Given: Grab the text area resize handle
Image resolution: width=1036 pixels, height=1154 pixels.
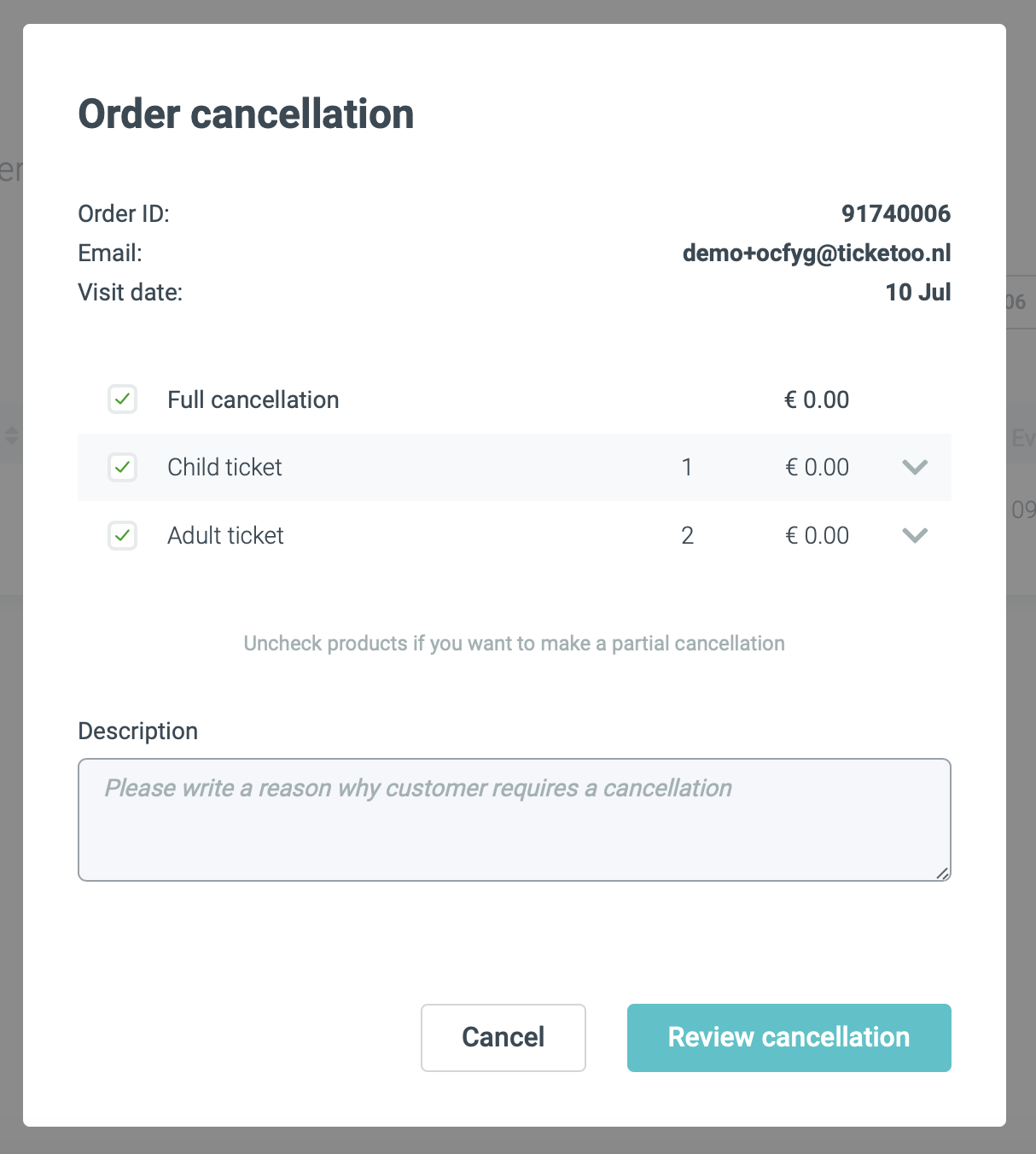Looking at the screenshot, I should 942,872.
